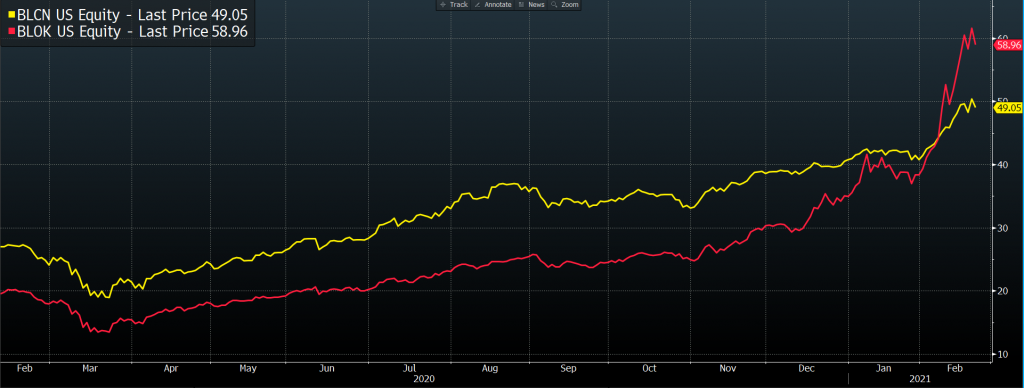Click the Jul month label
This screenshot has height=388, width=1024.
tap(409, 368)
